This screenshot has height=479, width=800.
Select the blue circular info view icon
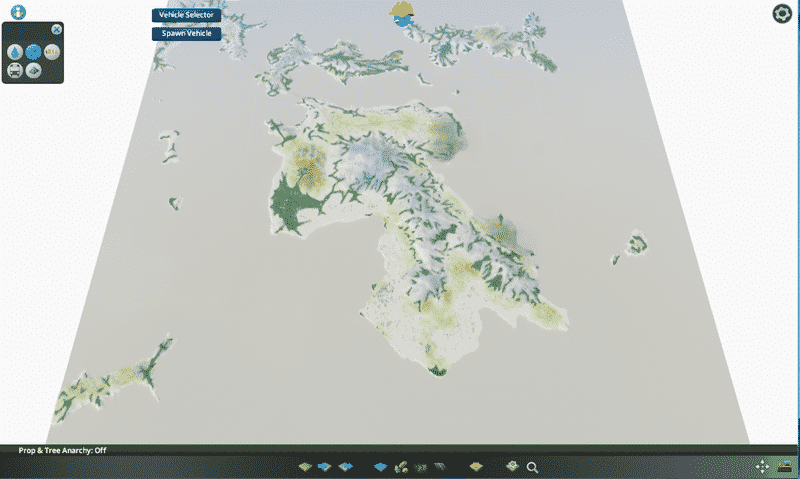(x=34, y=51)
